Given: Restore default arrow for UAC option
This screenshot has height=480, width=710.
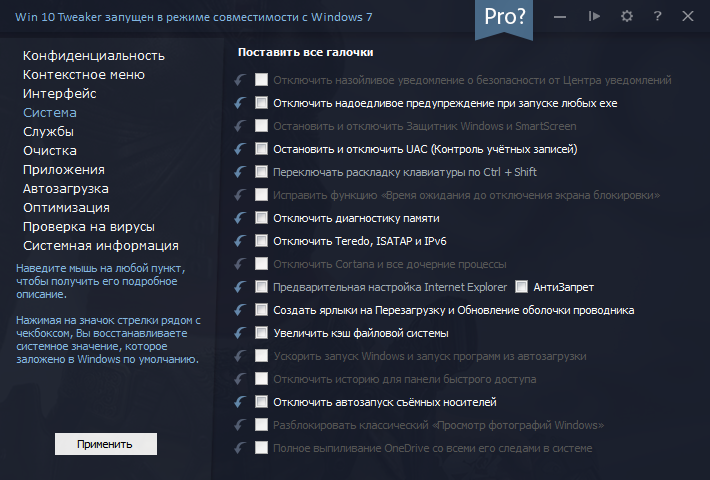Looking at the screenshot, I should [240, 149].
